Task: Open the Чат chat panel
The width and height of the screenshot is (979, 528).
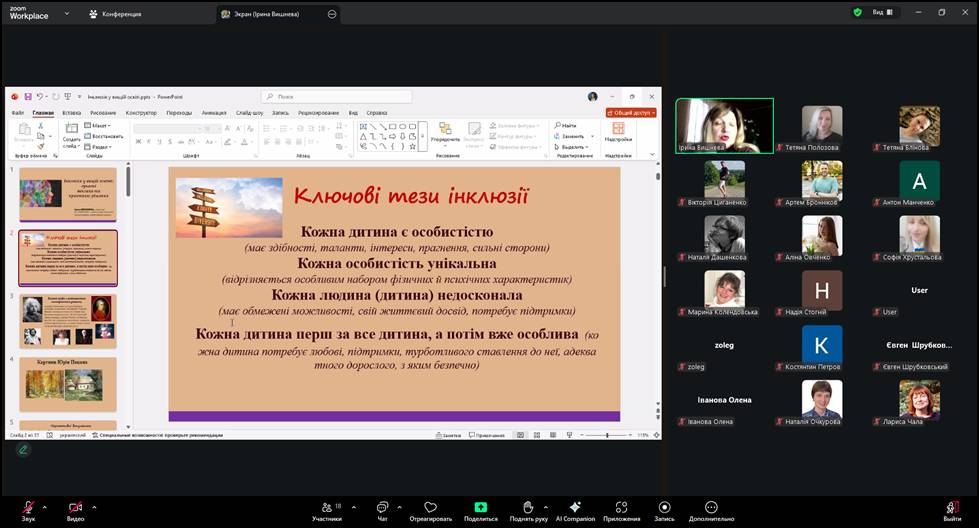Action: pyautogui.click(x=382, y=508)
